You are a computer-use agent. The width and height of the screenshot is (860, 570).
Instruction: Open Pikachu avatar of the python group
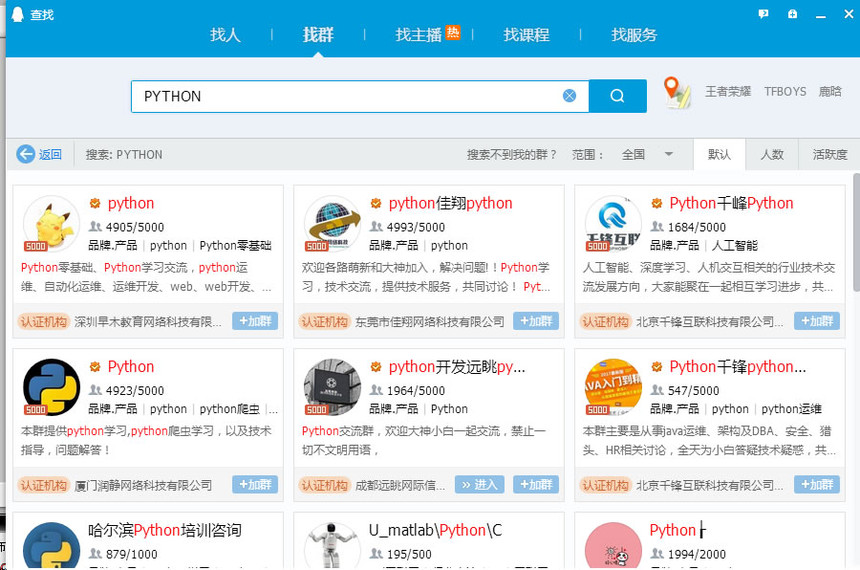[51, 224]
